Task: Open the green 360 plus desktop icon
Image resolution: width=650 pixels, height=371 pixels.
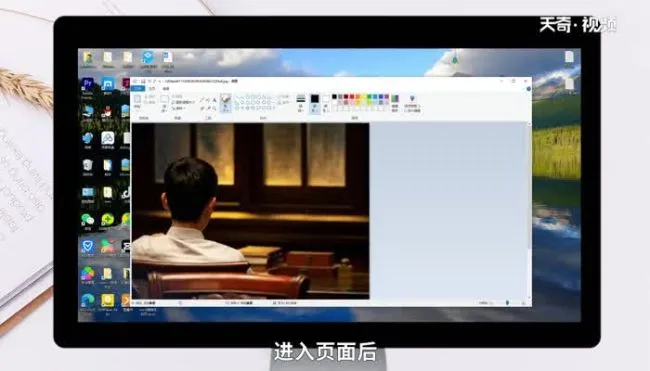Action: [x=108, y=219]
